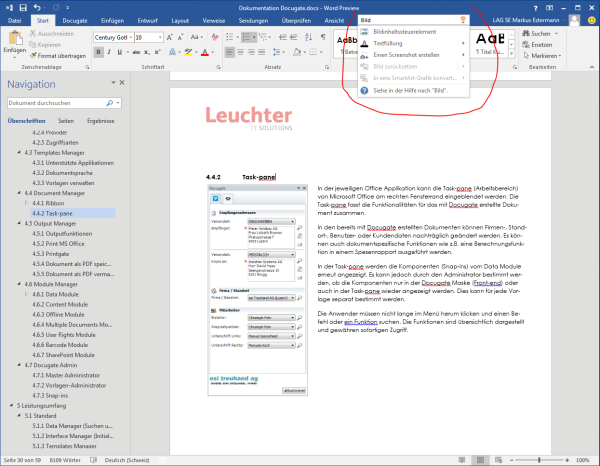Click the yellow text highlight color
This screenshot has width=600, height=466.
pos(188,52)
